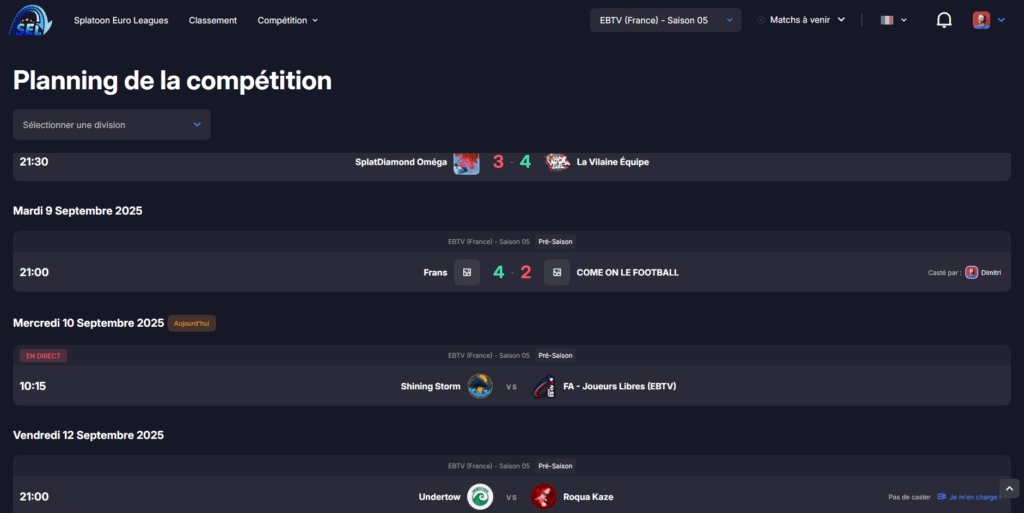Click the SplatDiamond Oméga team logo
Screen dimensions: 1024x513
(466, 163)
